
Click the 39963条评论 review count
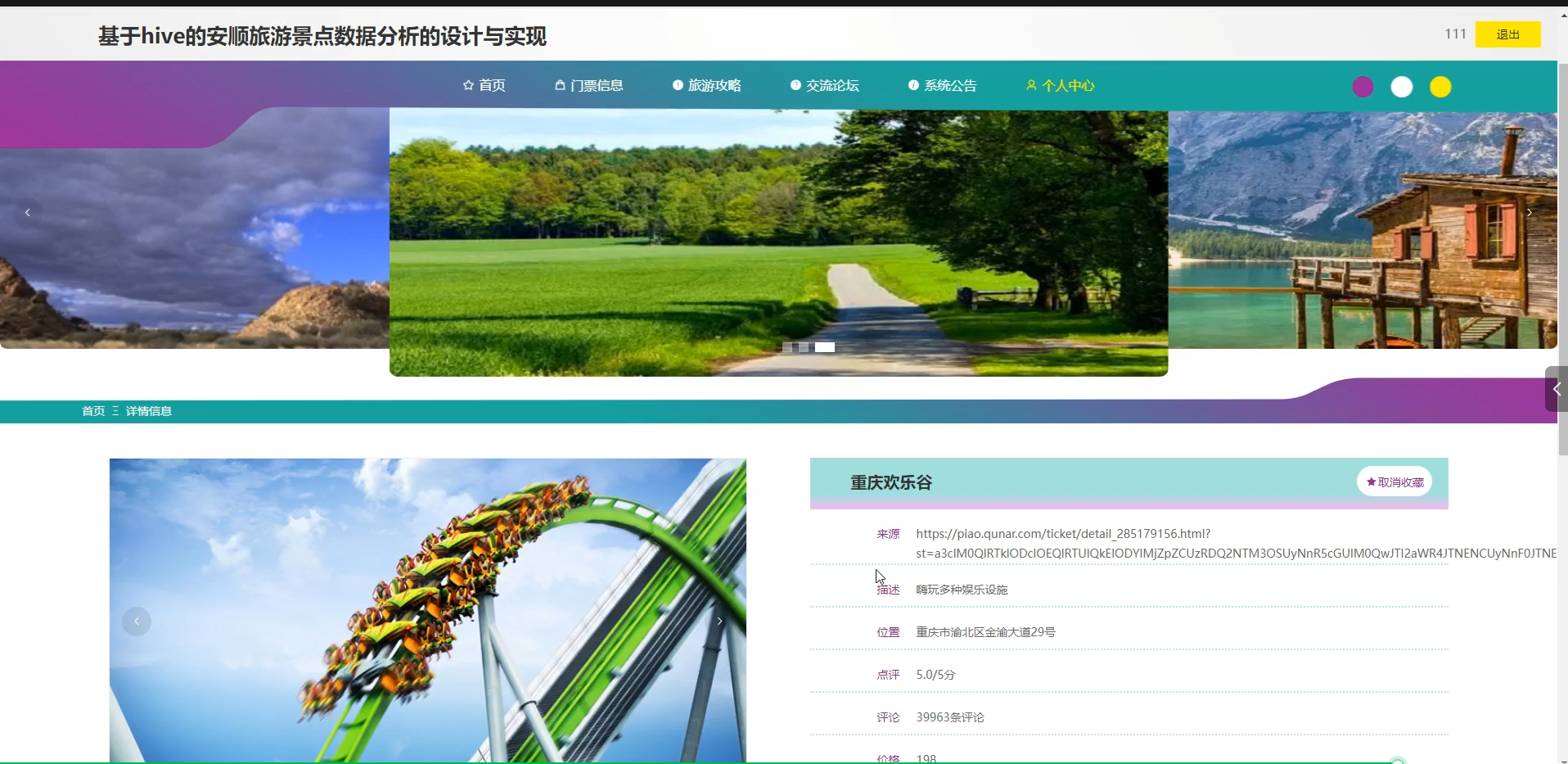(x=950, y=717)
